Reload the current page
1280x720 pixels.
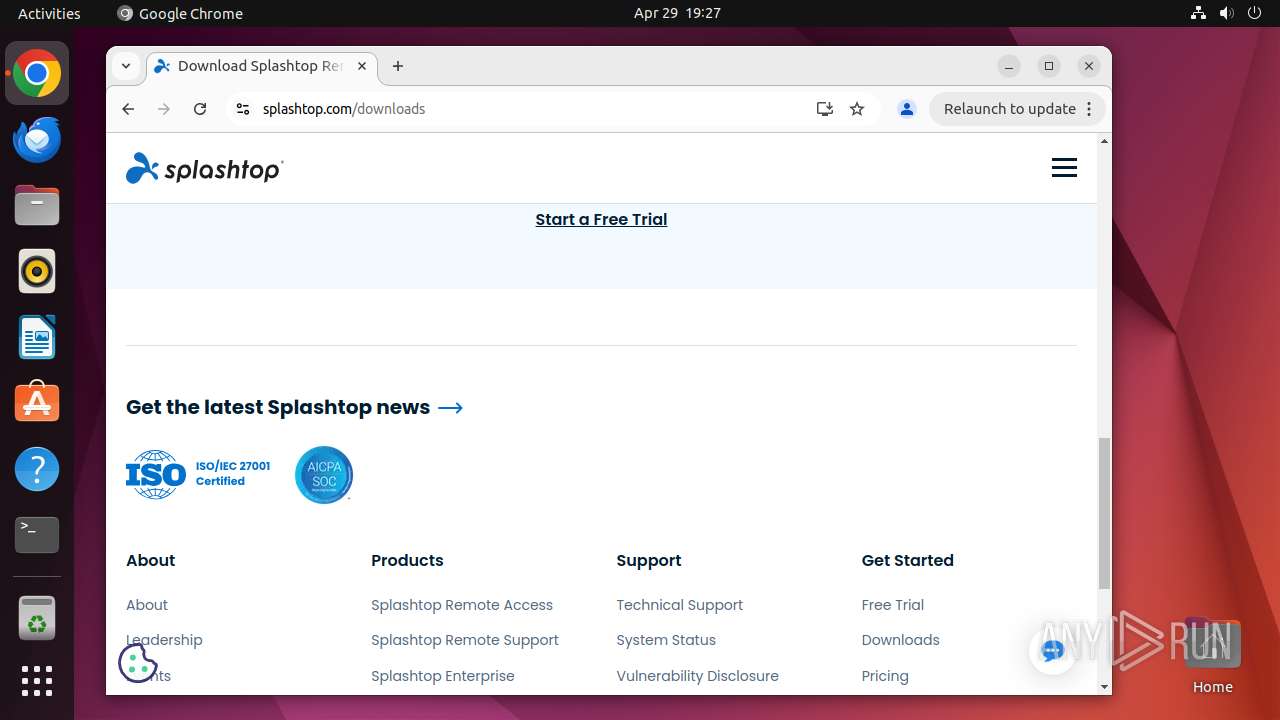click(200, 109)
